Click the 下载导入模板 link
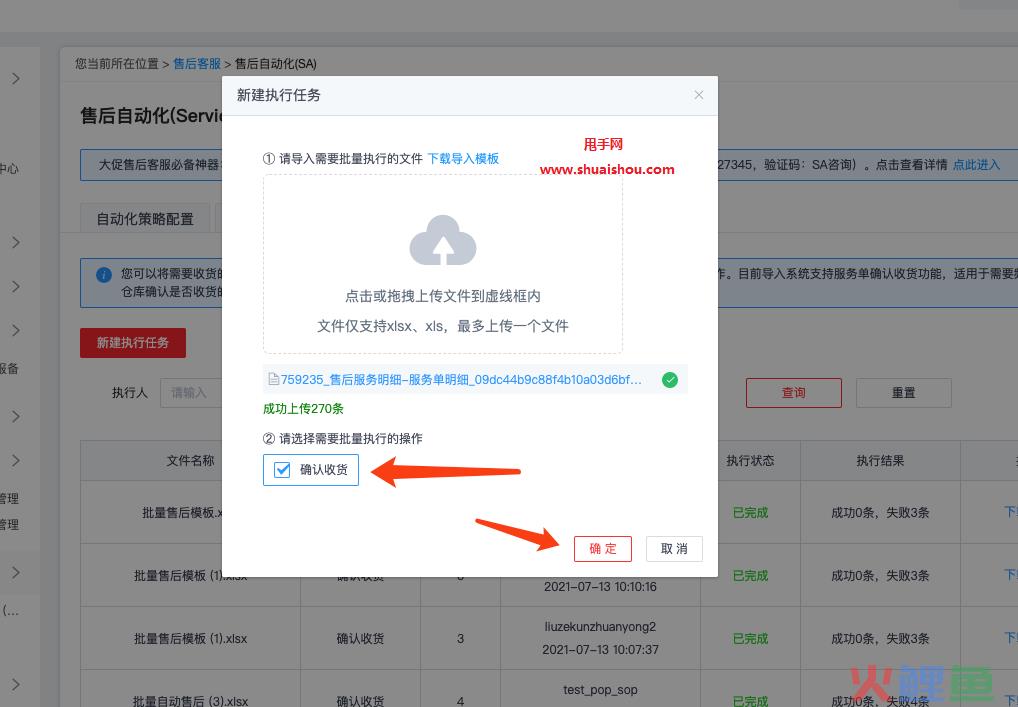This screenshot has height=707, width=1018. (x=463, y=158)
